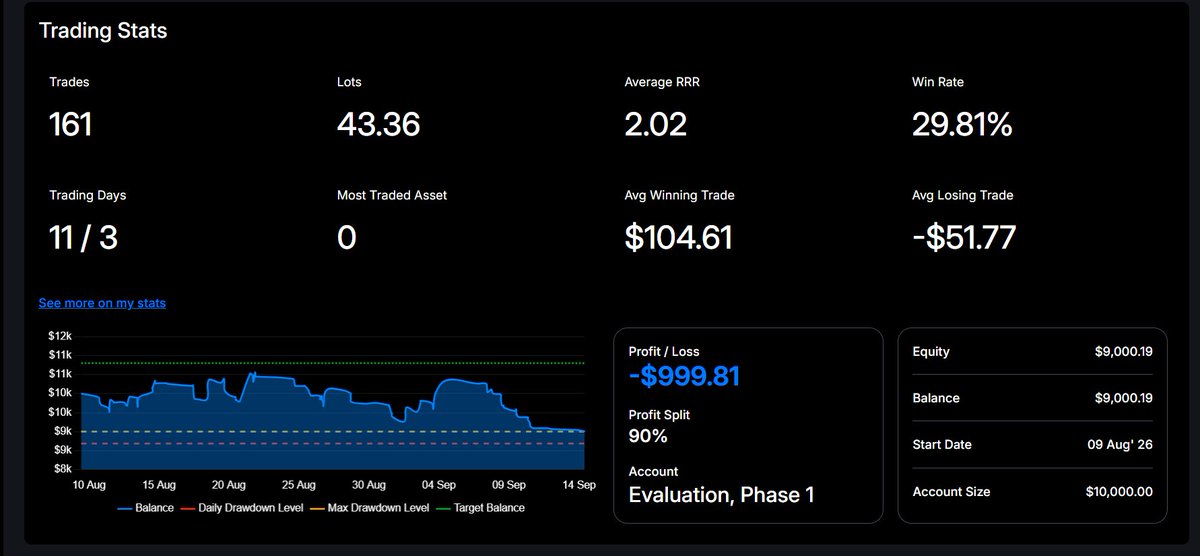
Task: Click the '04 Sep' x-axis label
Action: coord(439,484)
